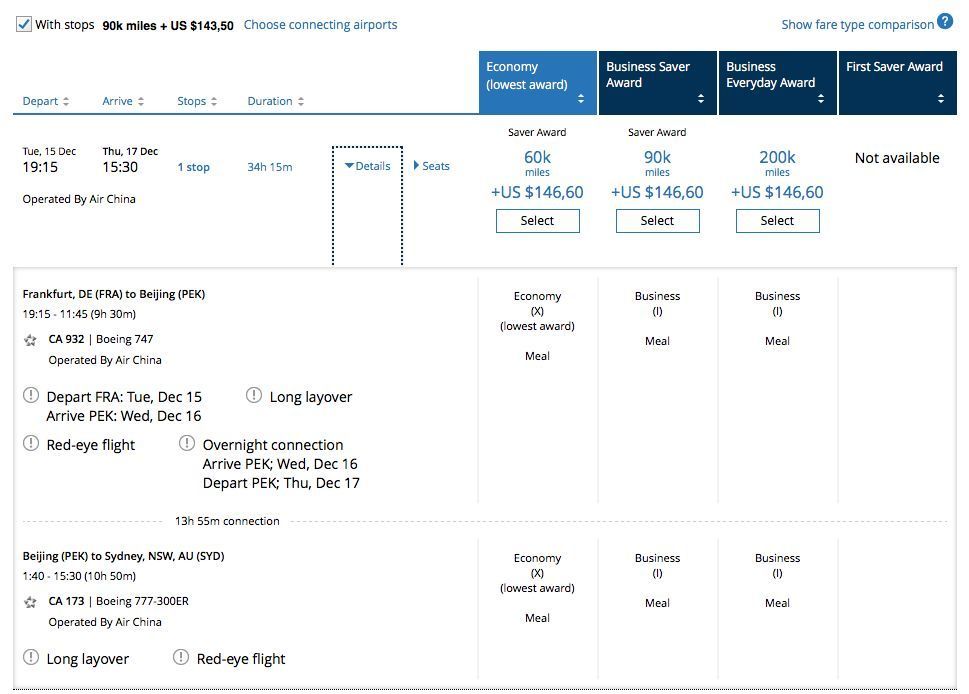Collapse the flight Details section
Viewport: 969px width, 694px height.
tap(368, 166)
